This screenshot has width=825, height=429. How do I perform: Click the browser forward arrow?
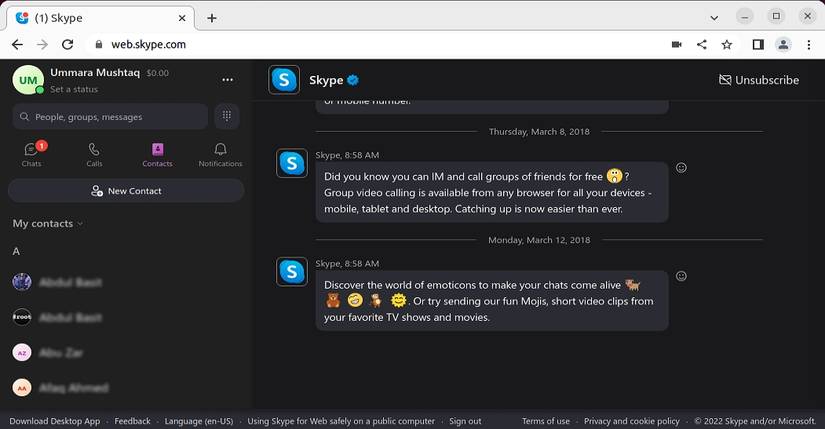point(43,45)
